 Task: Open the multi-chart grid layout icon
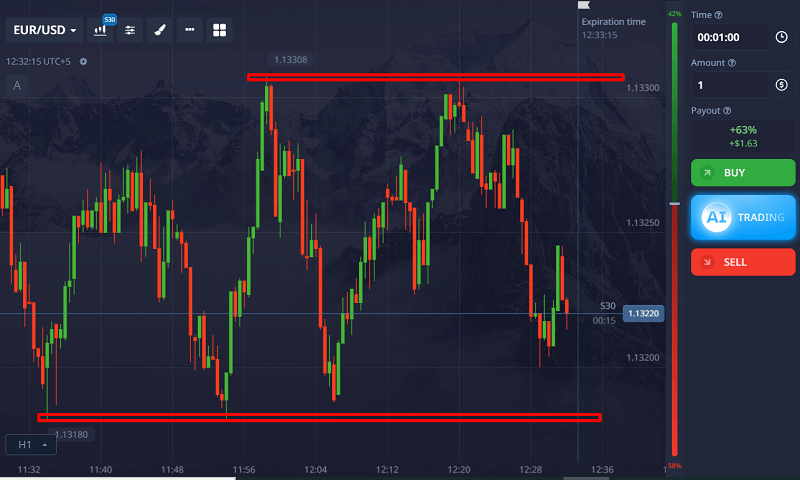219,30
